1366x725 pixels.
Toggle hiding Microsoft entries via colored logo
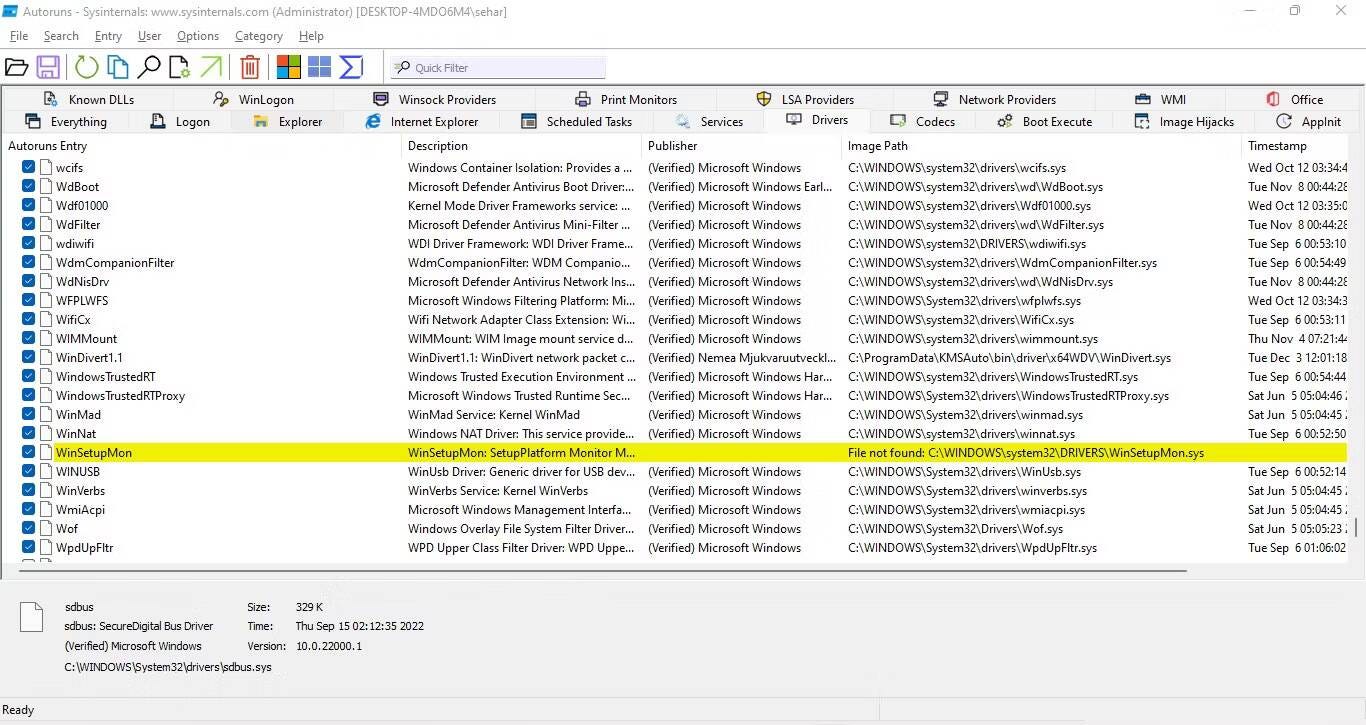288,66
